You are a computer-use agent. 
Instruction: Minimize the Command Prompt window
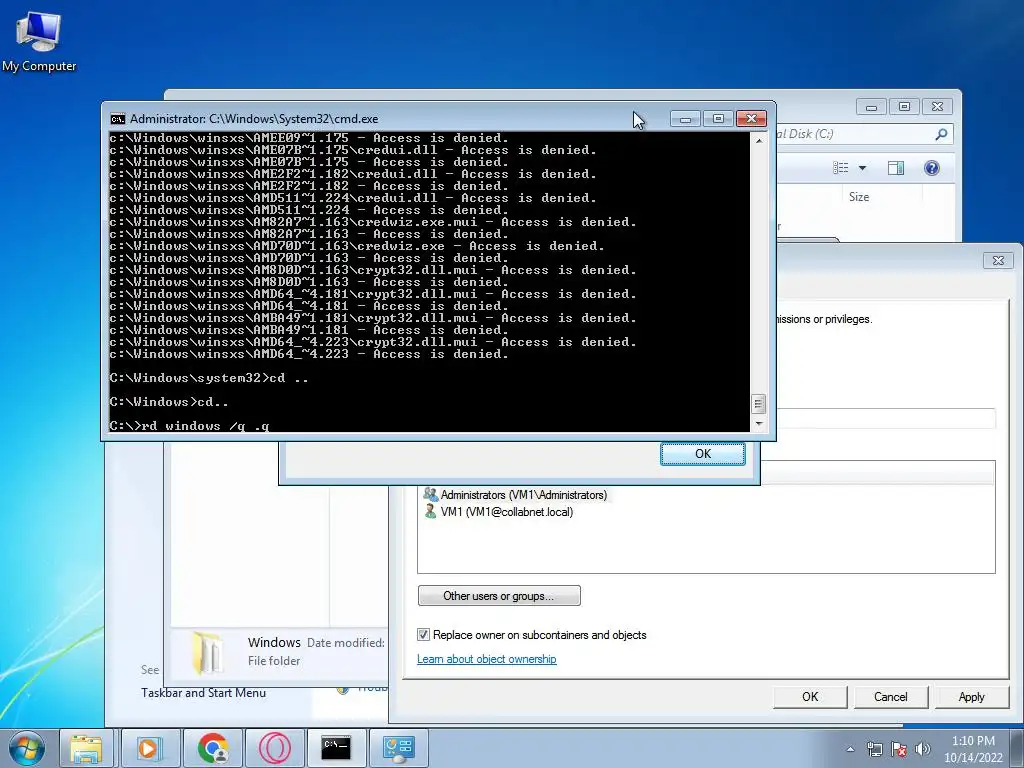(685, 118)
